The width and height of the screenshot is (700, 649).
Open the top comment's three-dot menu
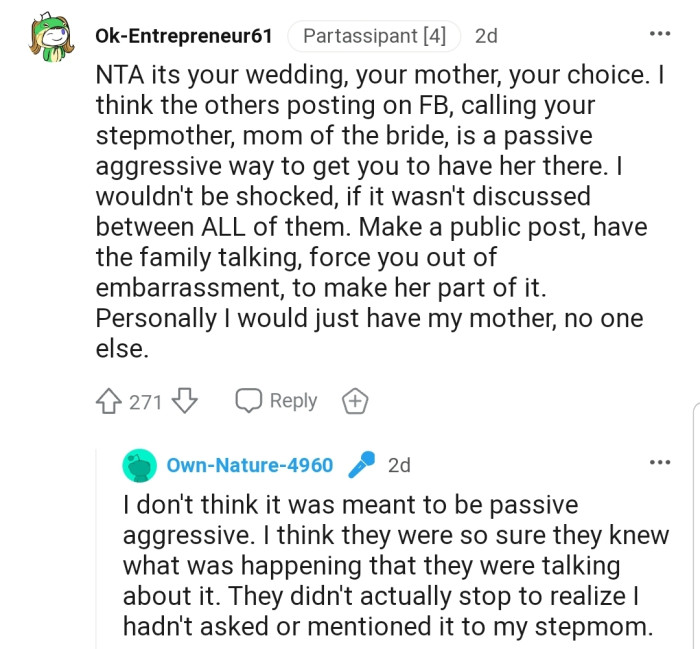[659, 35]
